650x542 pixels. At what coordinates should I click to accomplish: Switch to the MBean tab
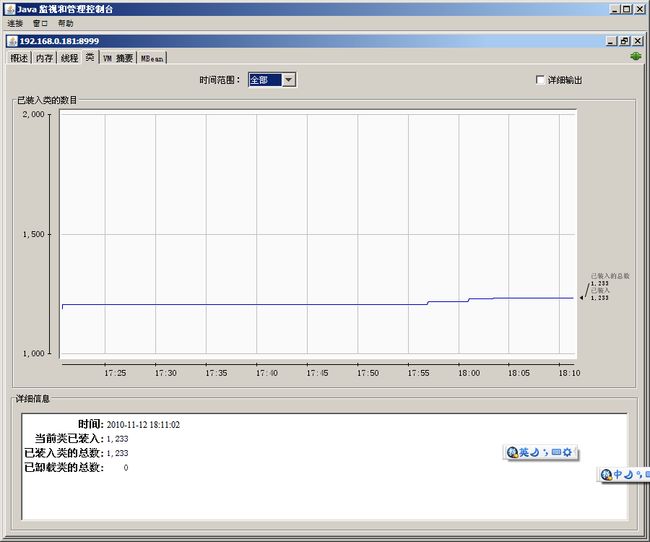152,58
